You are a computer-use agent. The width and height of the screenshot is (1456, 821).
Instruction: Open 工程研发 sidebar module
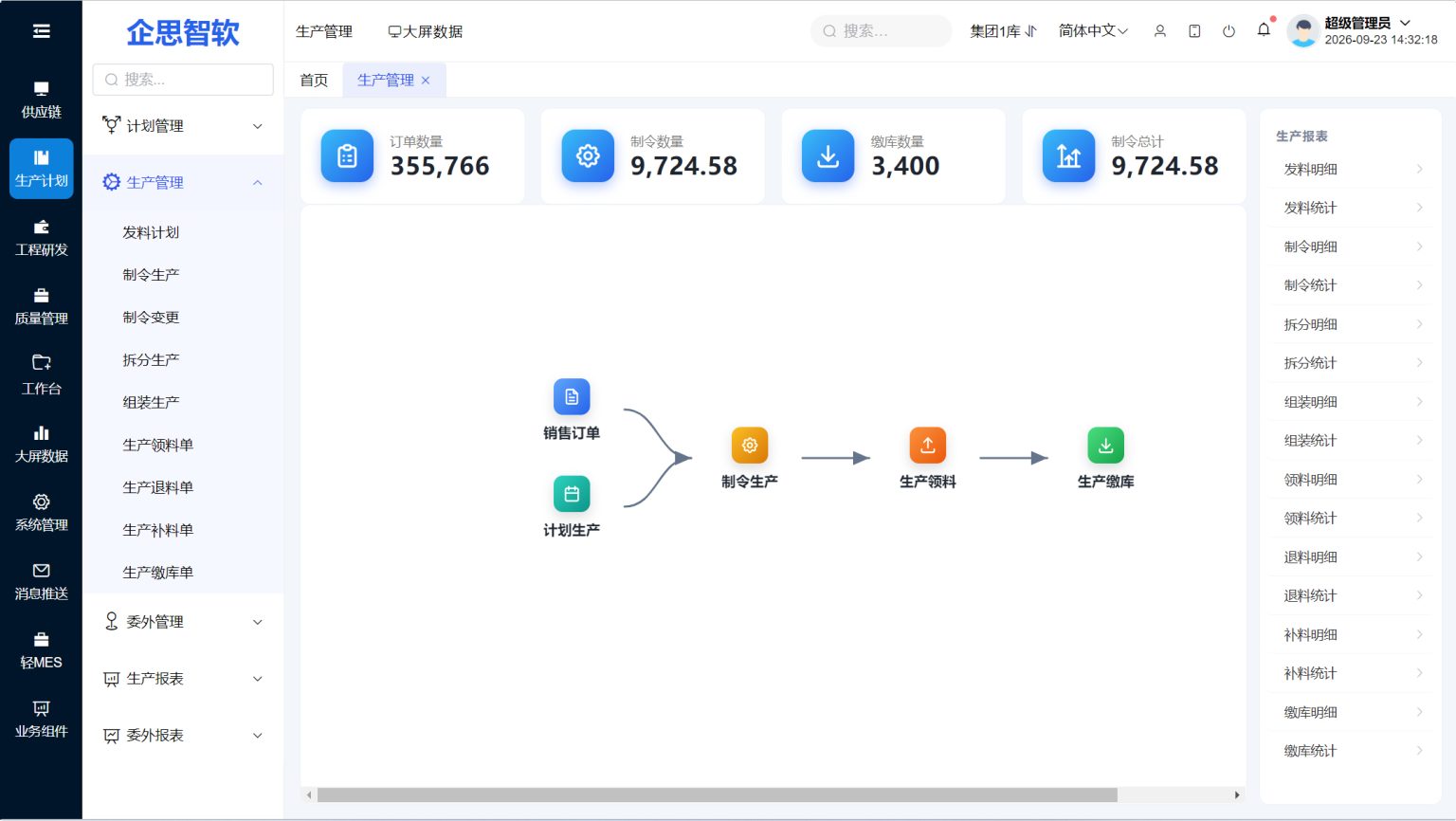point(41,238)
